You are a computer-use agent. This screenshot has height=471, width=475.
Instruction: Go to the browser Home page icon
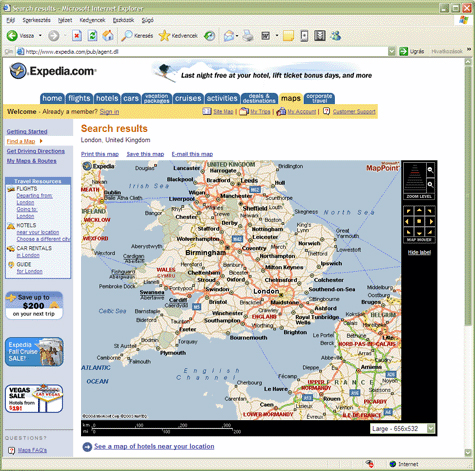108,36
